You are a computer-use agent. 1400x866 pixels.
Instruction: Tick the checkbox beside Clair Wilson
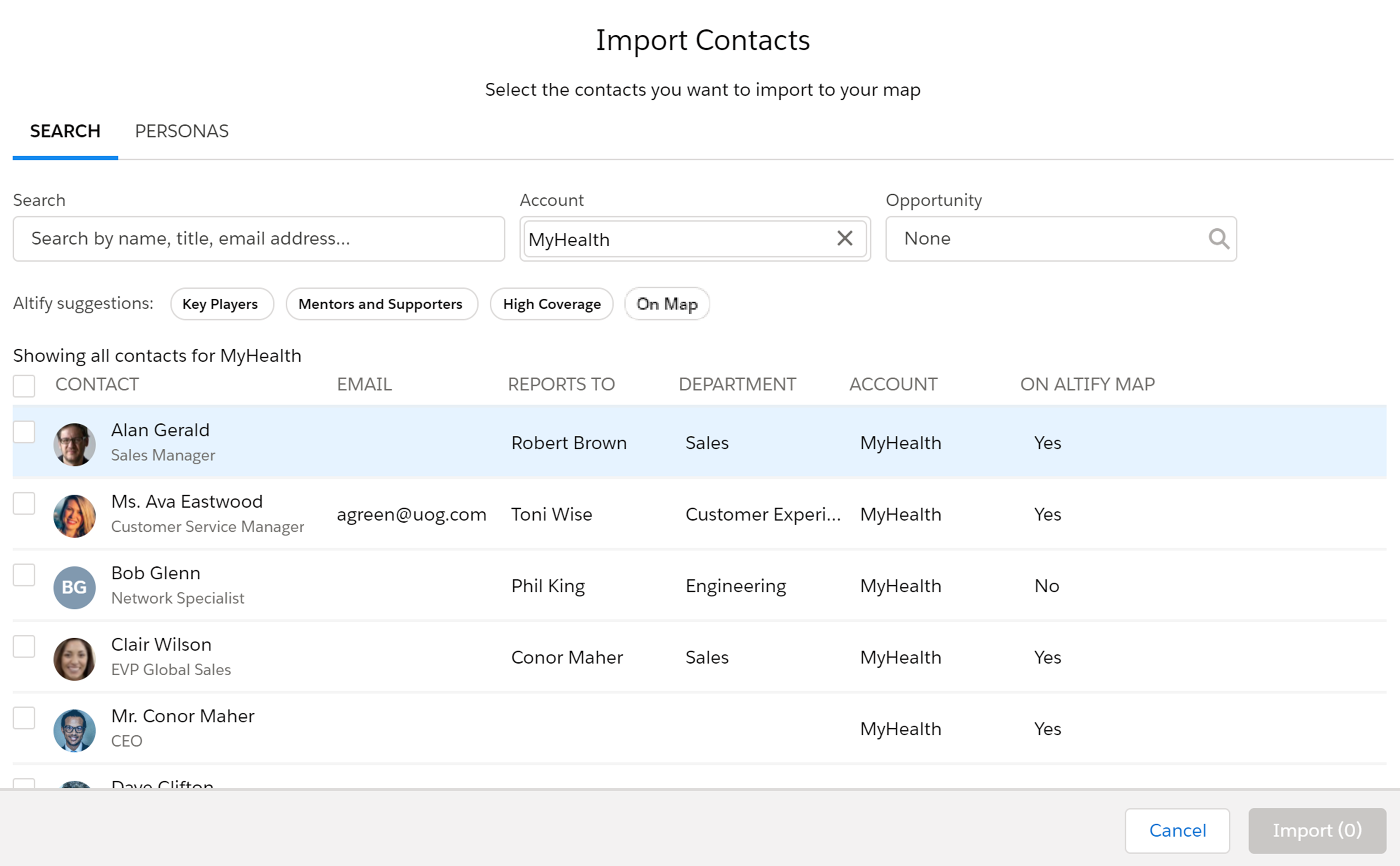coord(24,646)
